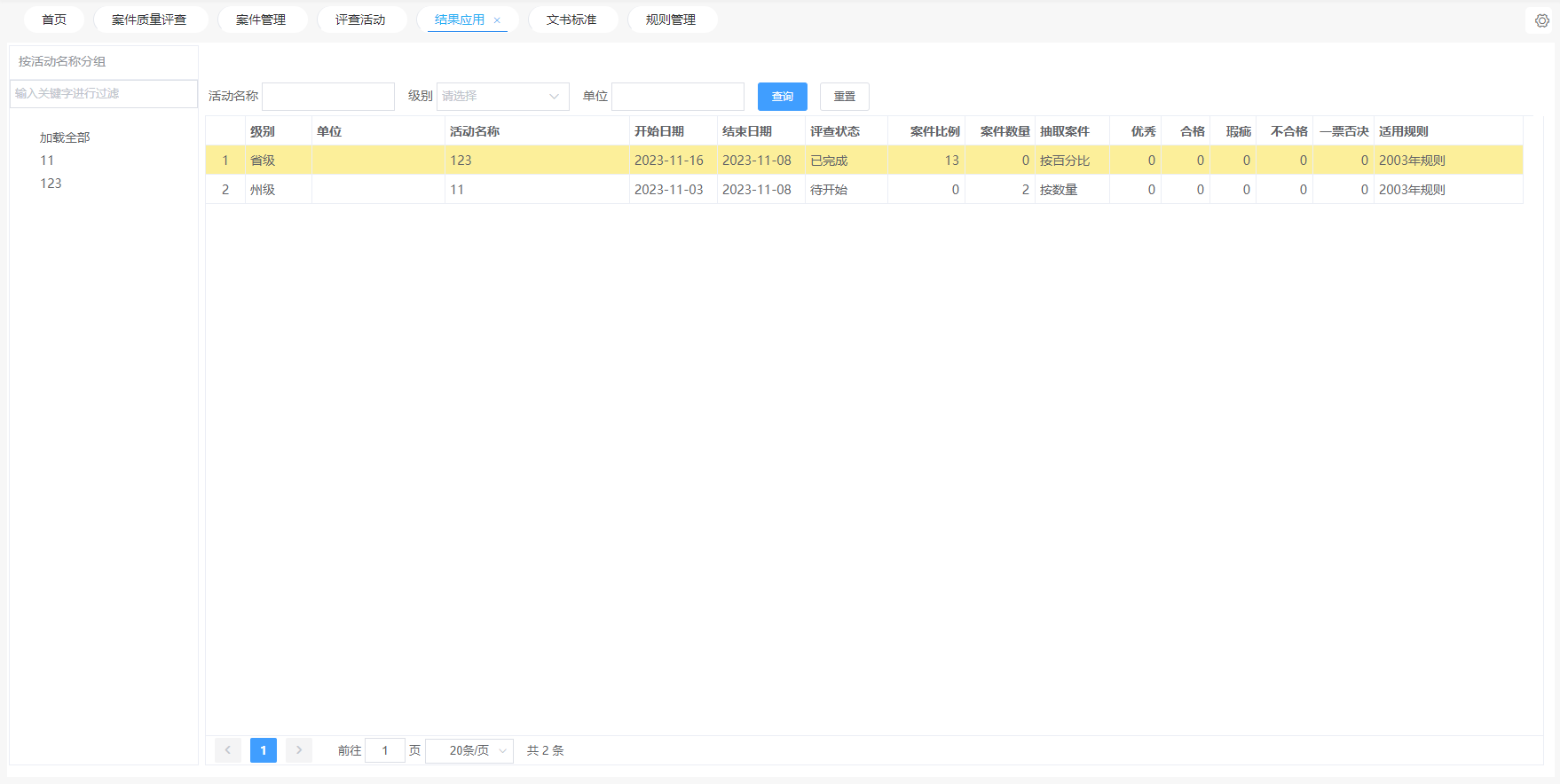Switch to 首页 tab
This screenshot has width=1560, height=784.
coord(54,20)
